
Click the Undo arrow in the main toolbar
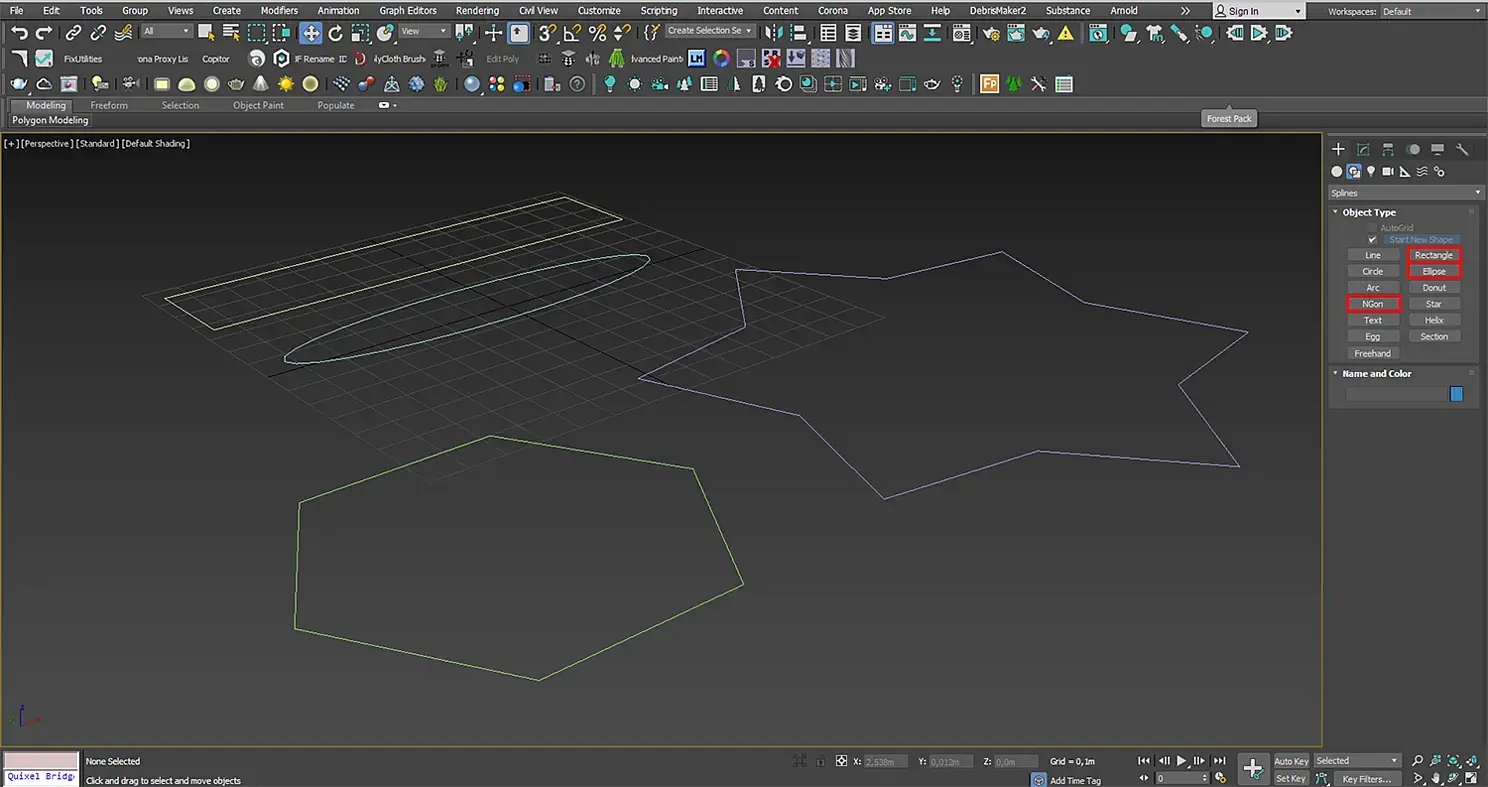pyautogui.click(x=19, y=33)
